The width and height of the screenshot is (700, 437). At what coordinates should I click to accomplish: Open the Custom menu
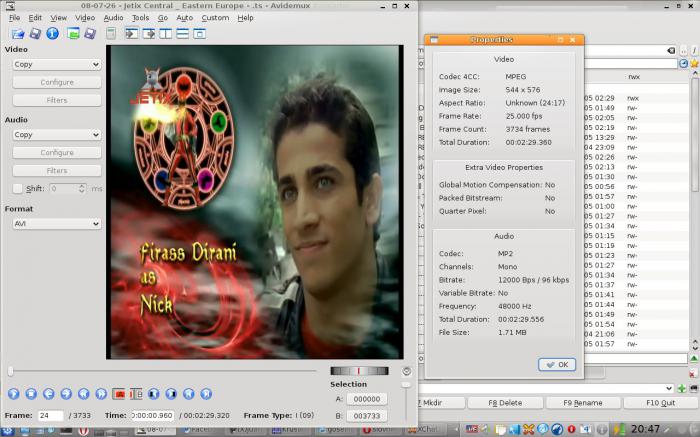tap(215, 17)
